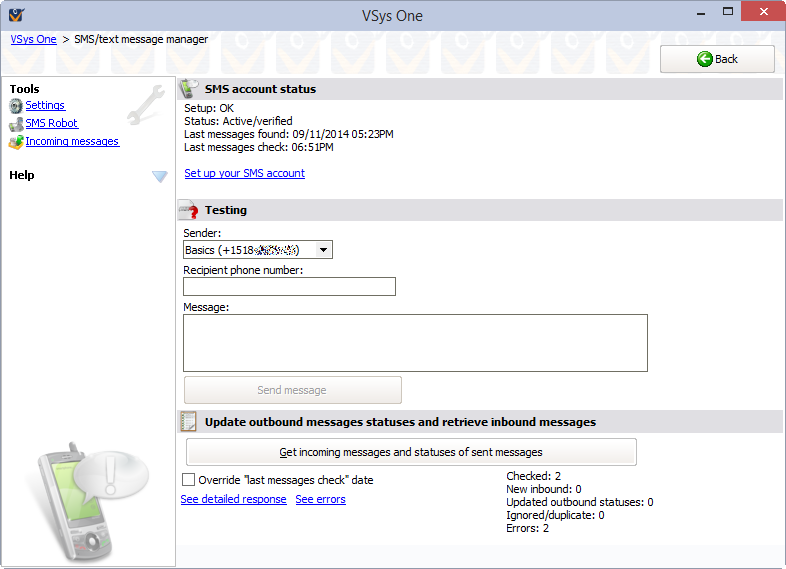Focus the Message text area
Screen dimensions: 786x569
pos(415,343)
